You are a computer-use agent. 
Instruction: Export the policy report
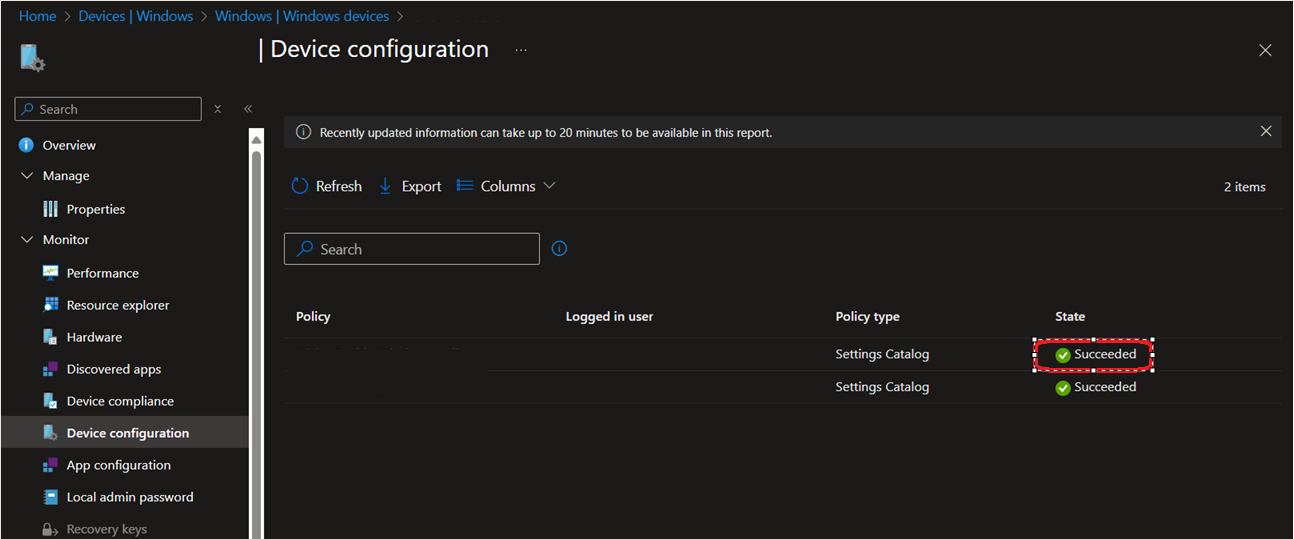coord(409,186)
